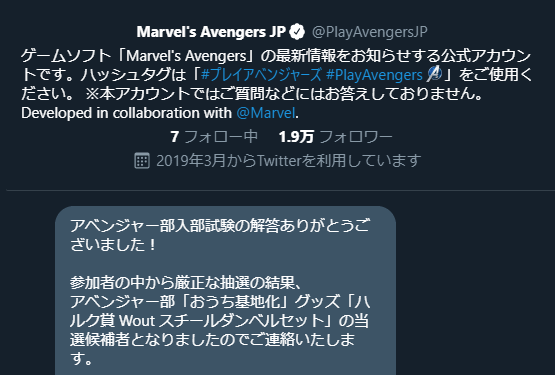This screenshot has width=555, height=375.
Task: Open the #プレイアベンジャーズ hashtag link
Action: (262, 75)
